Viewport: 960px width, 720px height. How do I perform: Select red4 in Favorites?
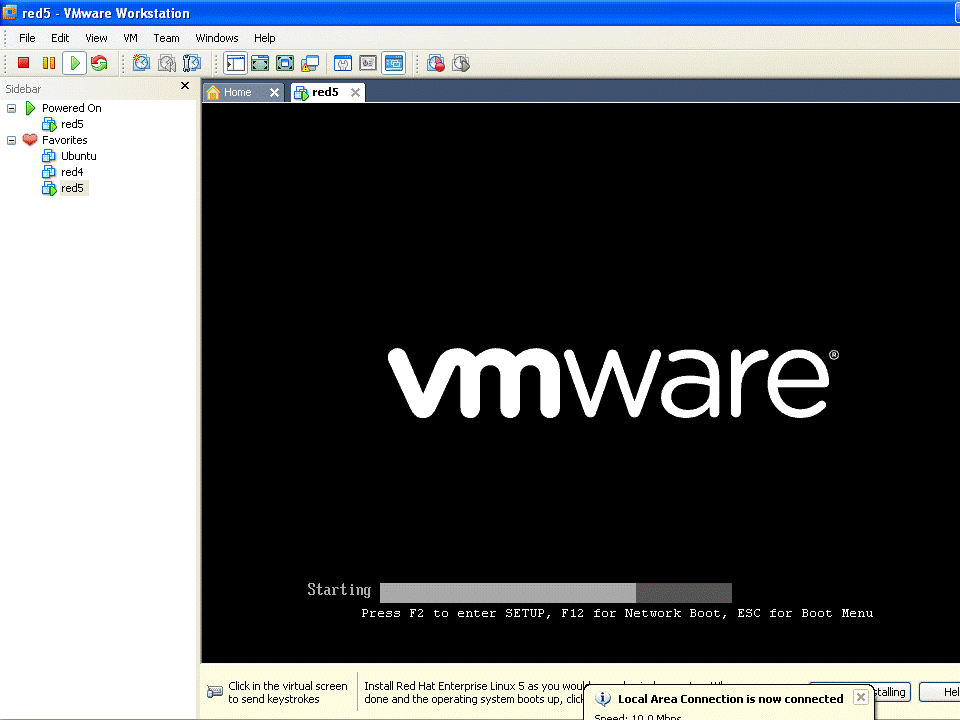72,172
